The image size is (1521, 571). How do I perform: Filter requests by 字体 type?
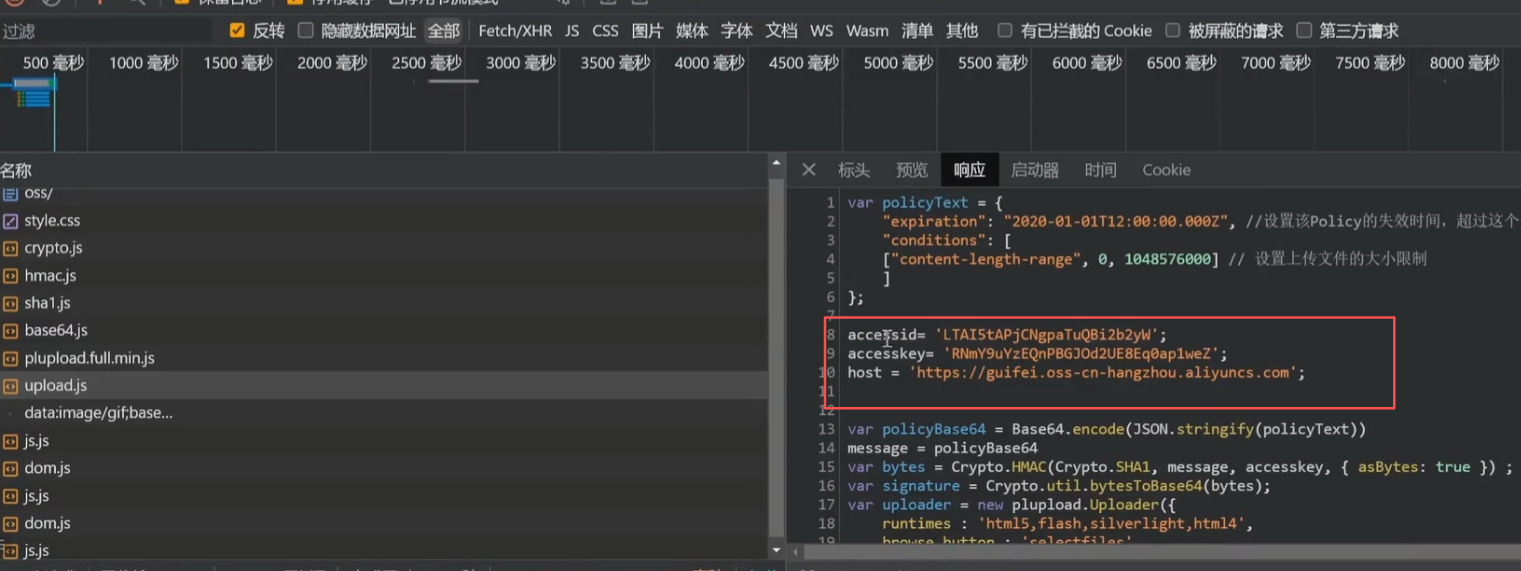click(737, 31)
